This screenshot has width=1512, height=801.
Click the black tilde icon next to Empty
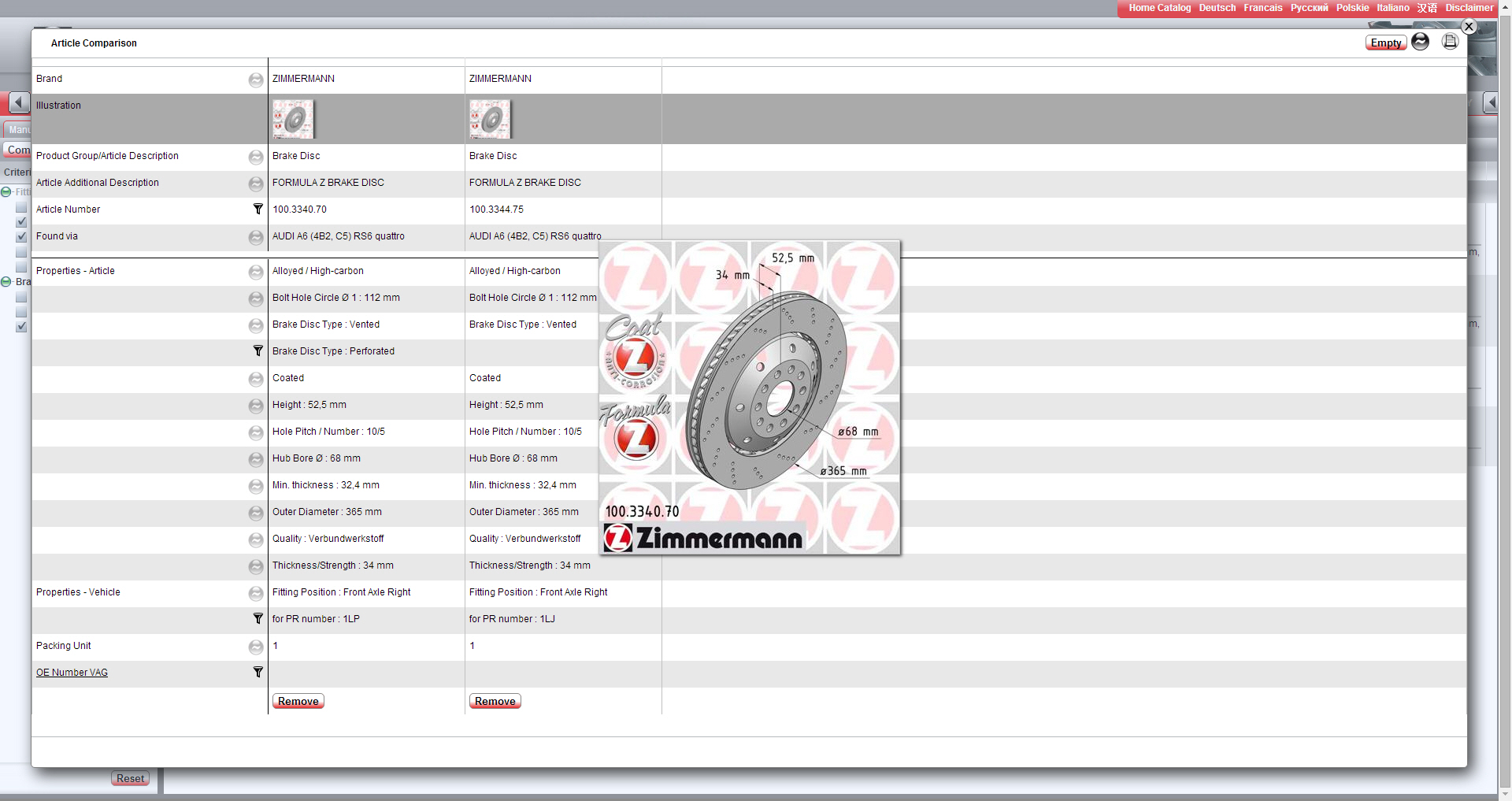coord(1421,42)
